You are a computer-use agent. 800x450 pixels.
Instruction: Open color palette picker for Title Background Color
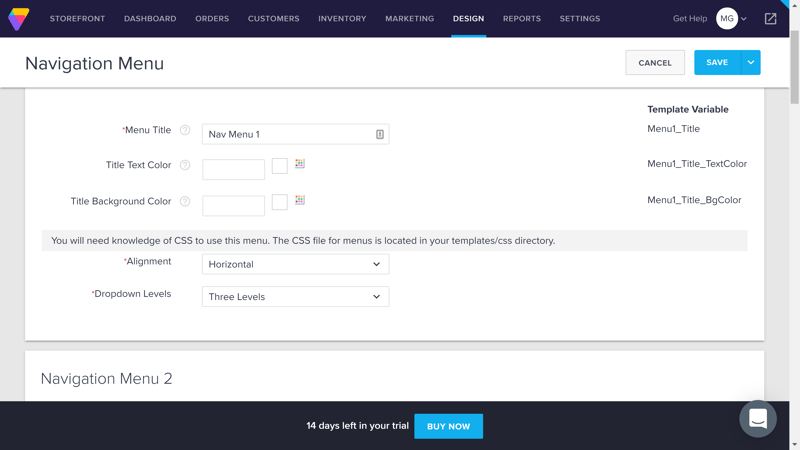(x=300, y=200)
